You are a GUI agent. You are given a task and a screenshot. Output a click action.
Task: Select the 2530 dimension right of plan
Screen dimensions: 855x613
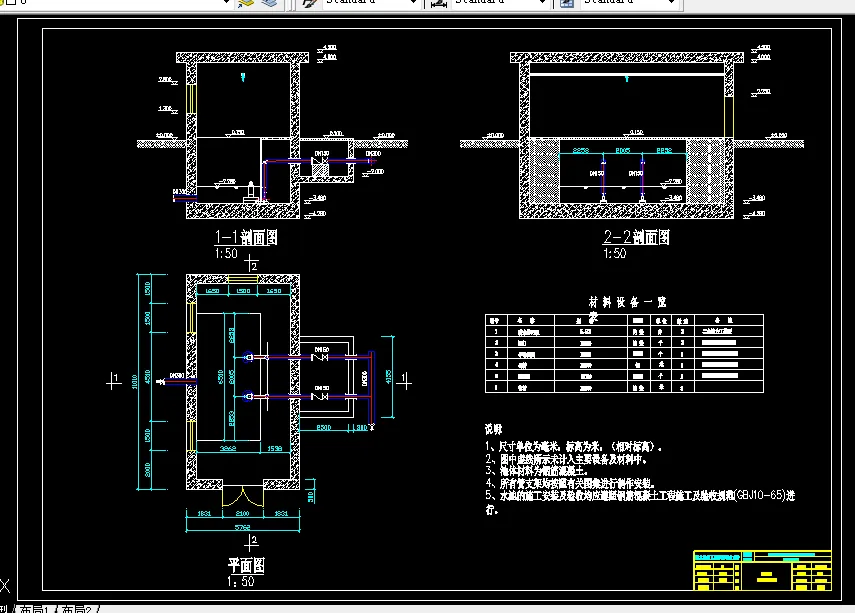tap(324, 428)
